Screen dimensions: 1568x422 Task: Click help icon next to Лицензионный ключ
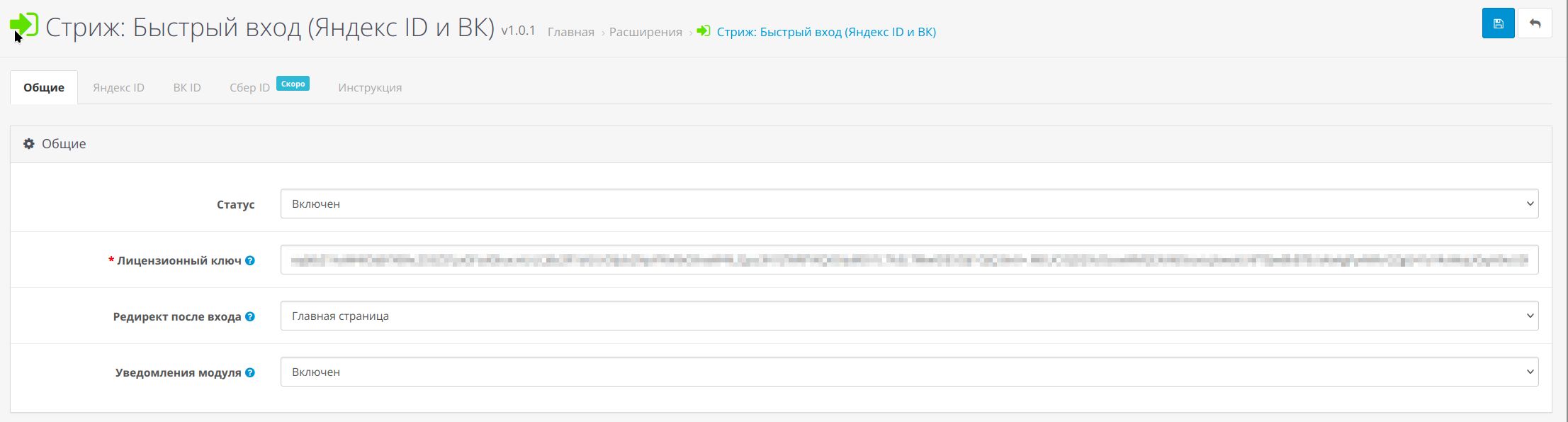point(250,261)
